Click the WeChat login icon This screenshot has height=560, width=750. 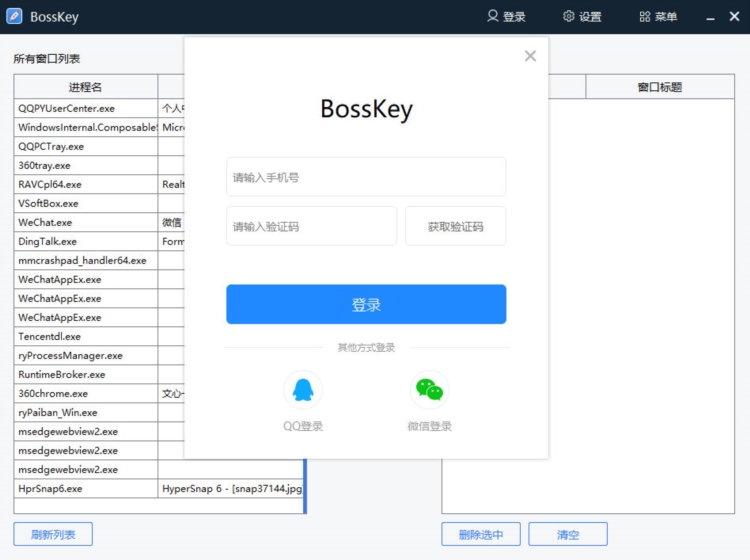click(429, 390)
